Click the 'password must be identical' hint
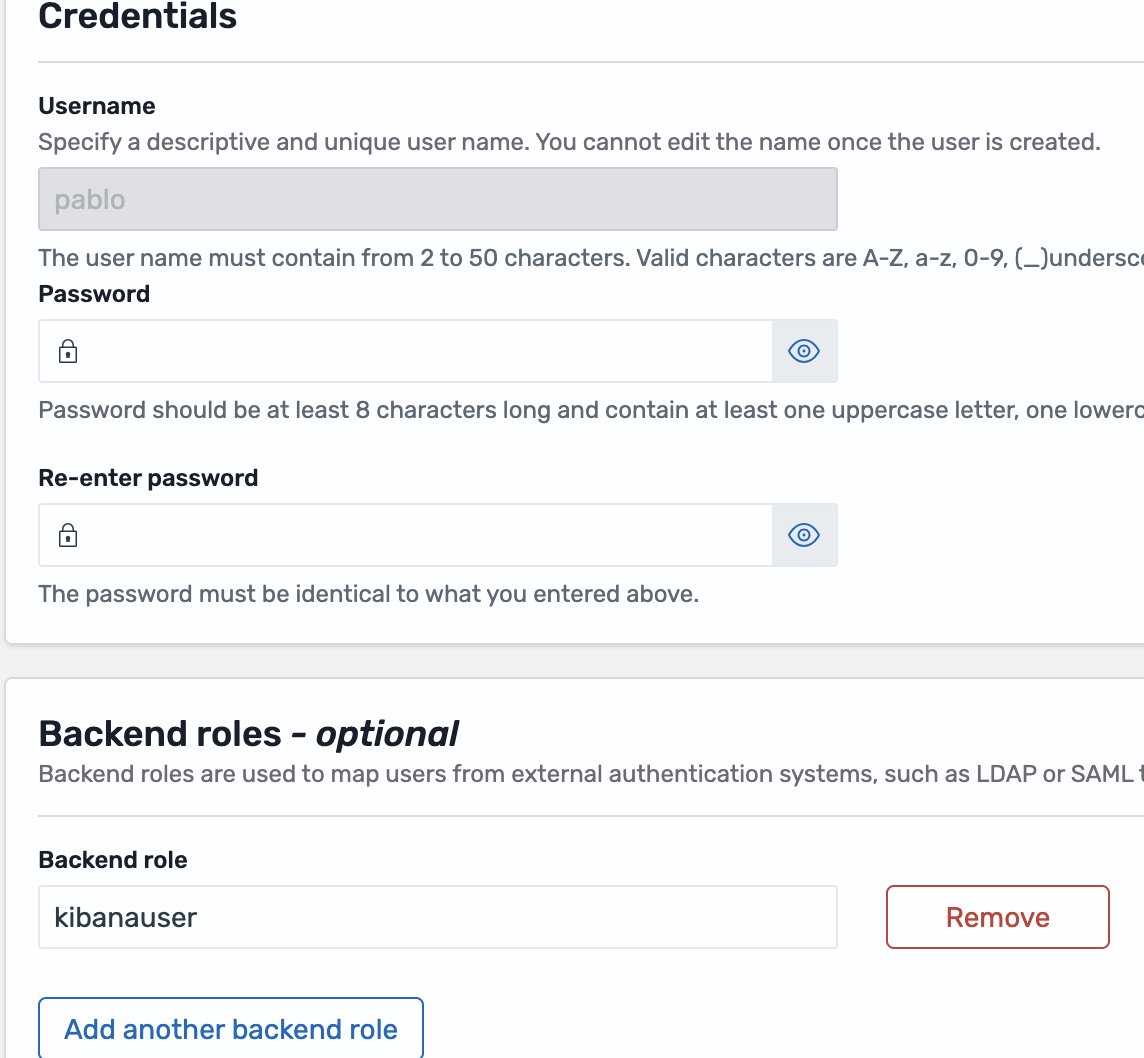1144x1058 pixels. pos(368,594)
